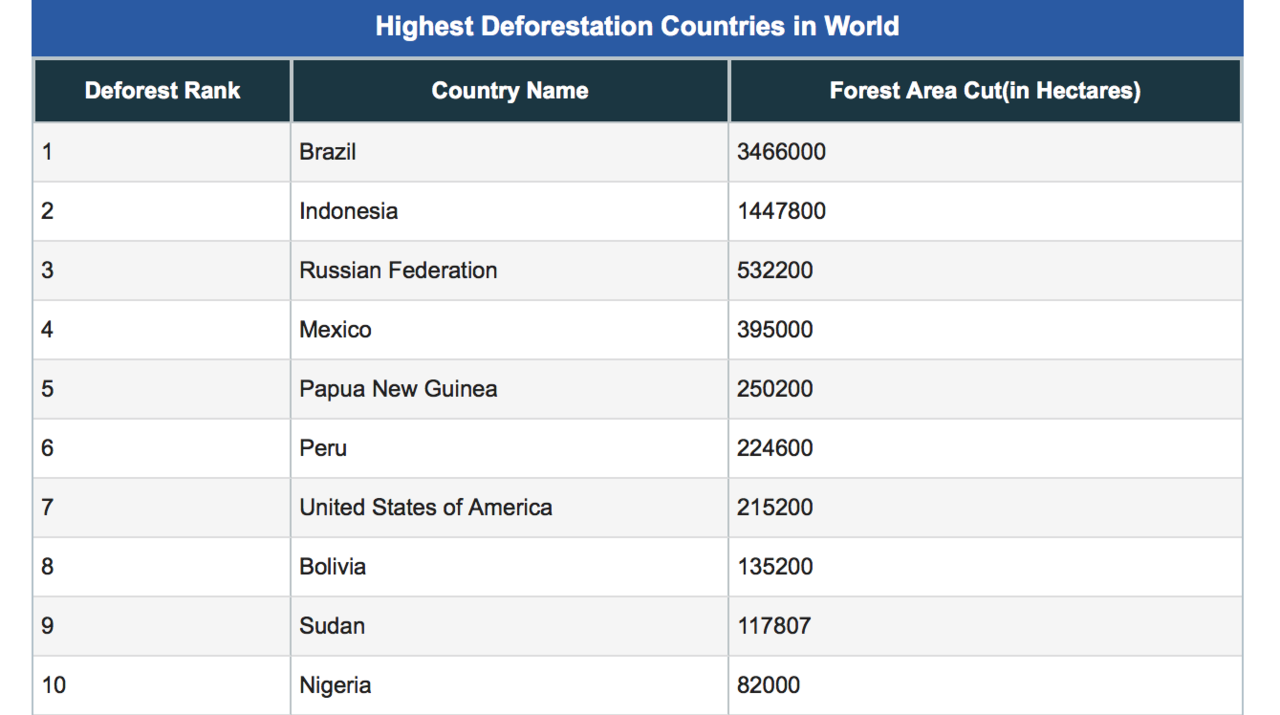Viewport: 1280px width, 715px height.
Task: Select the Russian Federation cell
Action: point(398,270)
